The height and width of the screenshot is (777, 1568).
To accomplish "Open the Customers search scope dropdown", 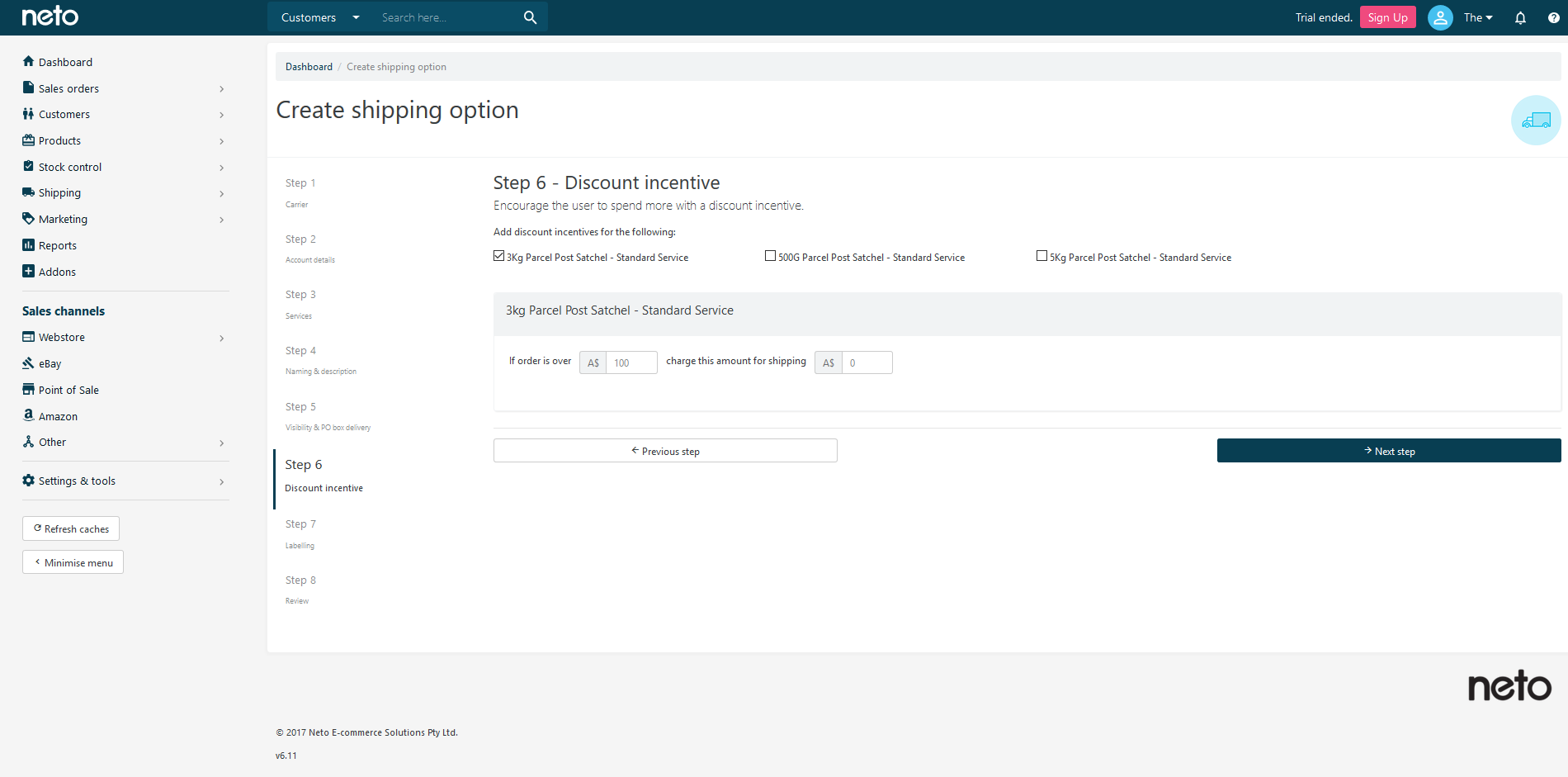I will click(x=320, y=17).
